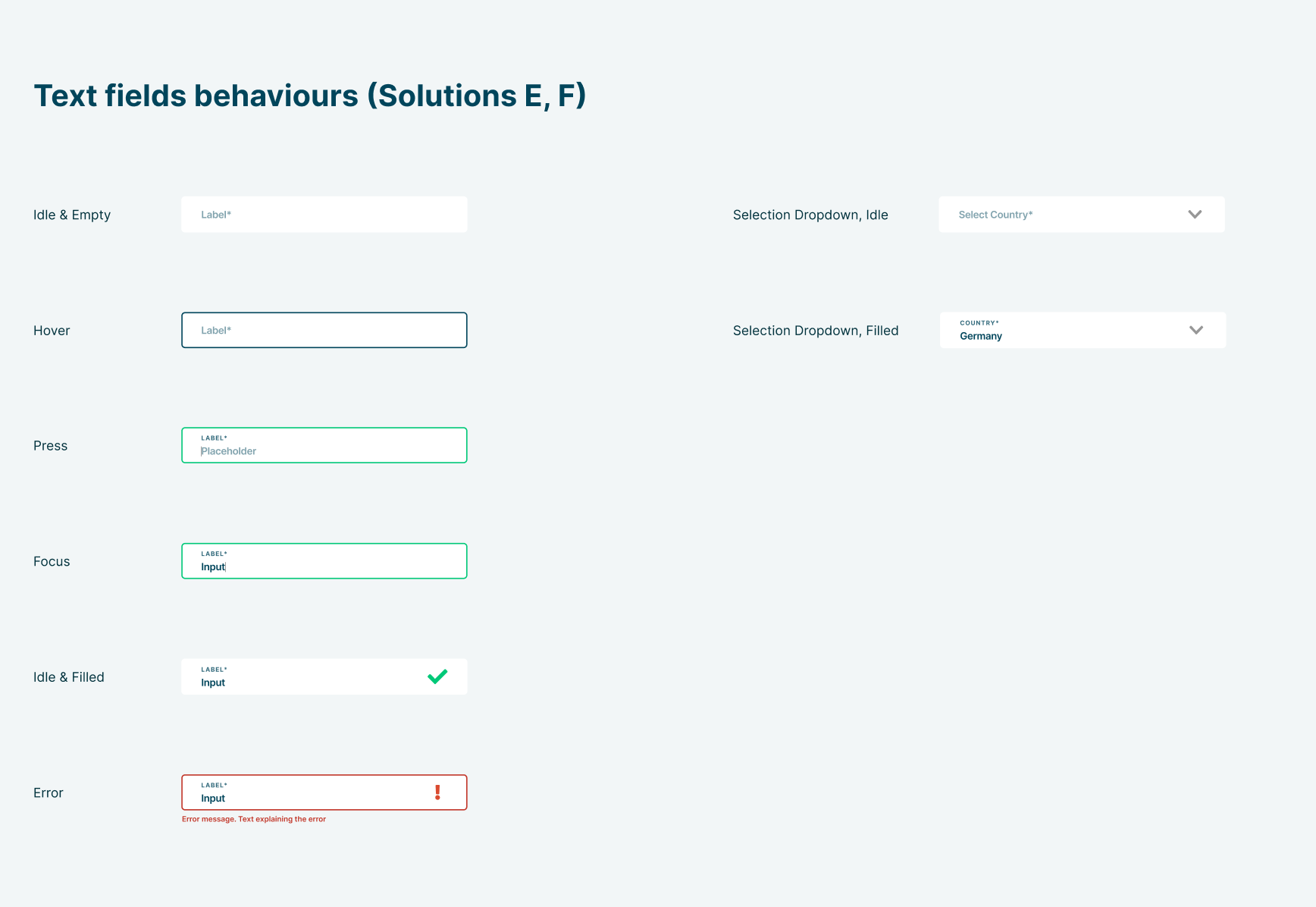Expand the Select Country dropdown chevron

tap(1195, 215)
